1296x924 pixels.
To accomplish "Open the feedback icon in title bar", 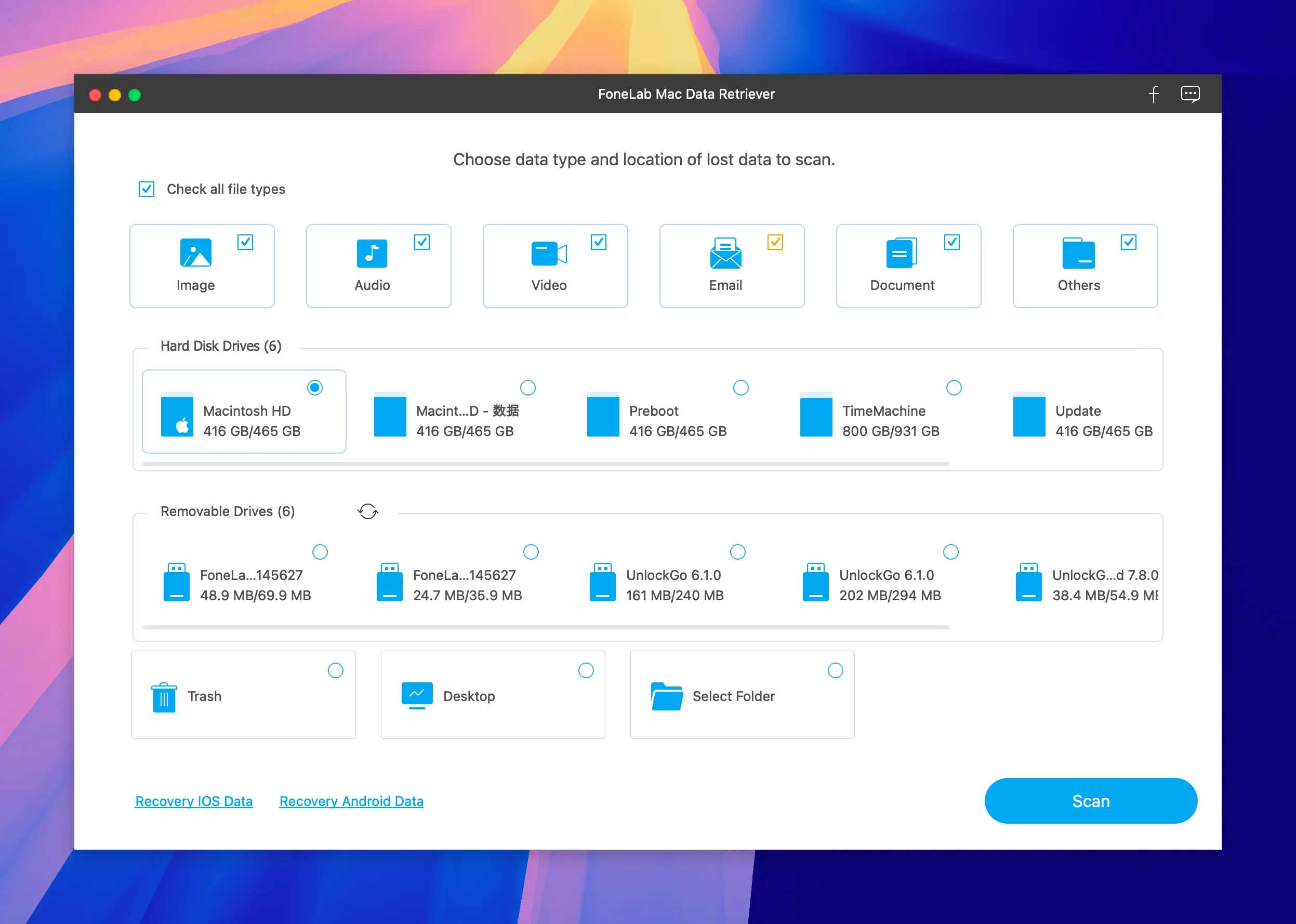I will pos(1190,94).
